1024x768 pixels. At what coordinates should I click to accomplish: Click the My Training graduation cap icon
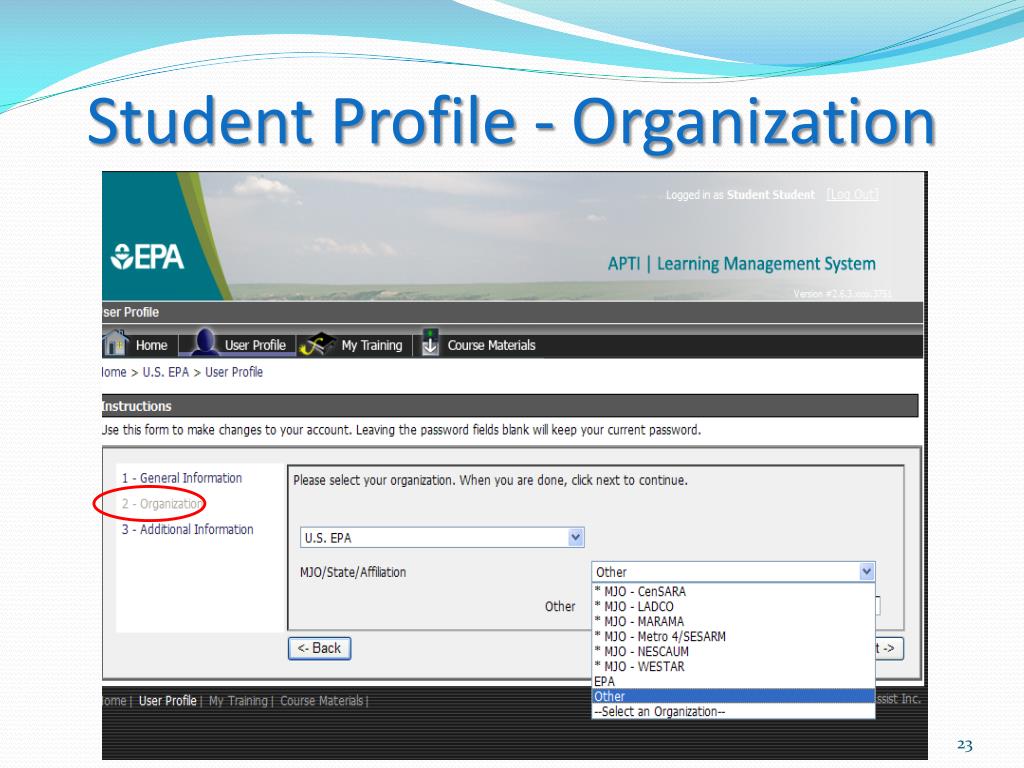pos(317,344)
